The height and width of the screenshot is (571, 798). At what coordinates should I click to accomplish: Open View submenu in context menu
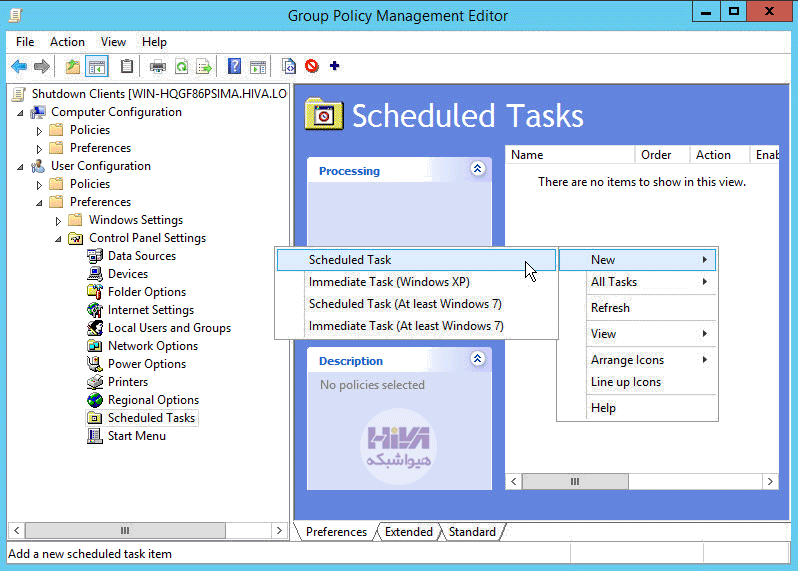(x=637, y=334)
